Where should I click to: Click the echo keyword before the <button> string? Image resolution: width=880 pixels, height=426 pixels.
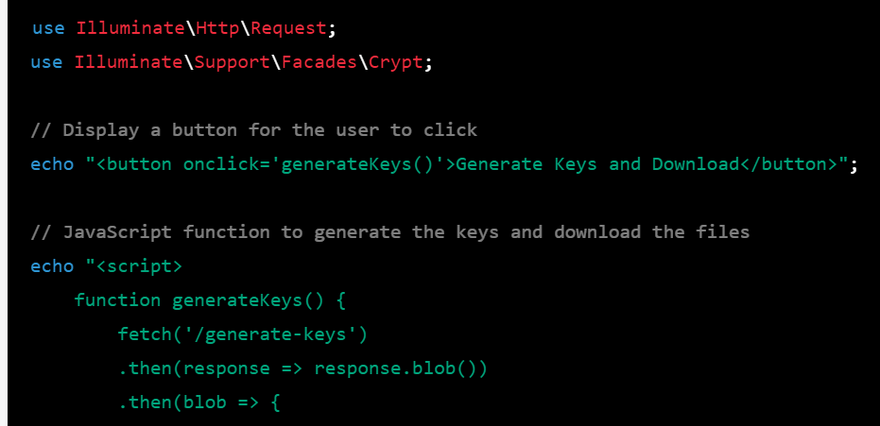click(x=52, y=164)
